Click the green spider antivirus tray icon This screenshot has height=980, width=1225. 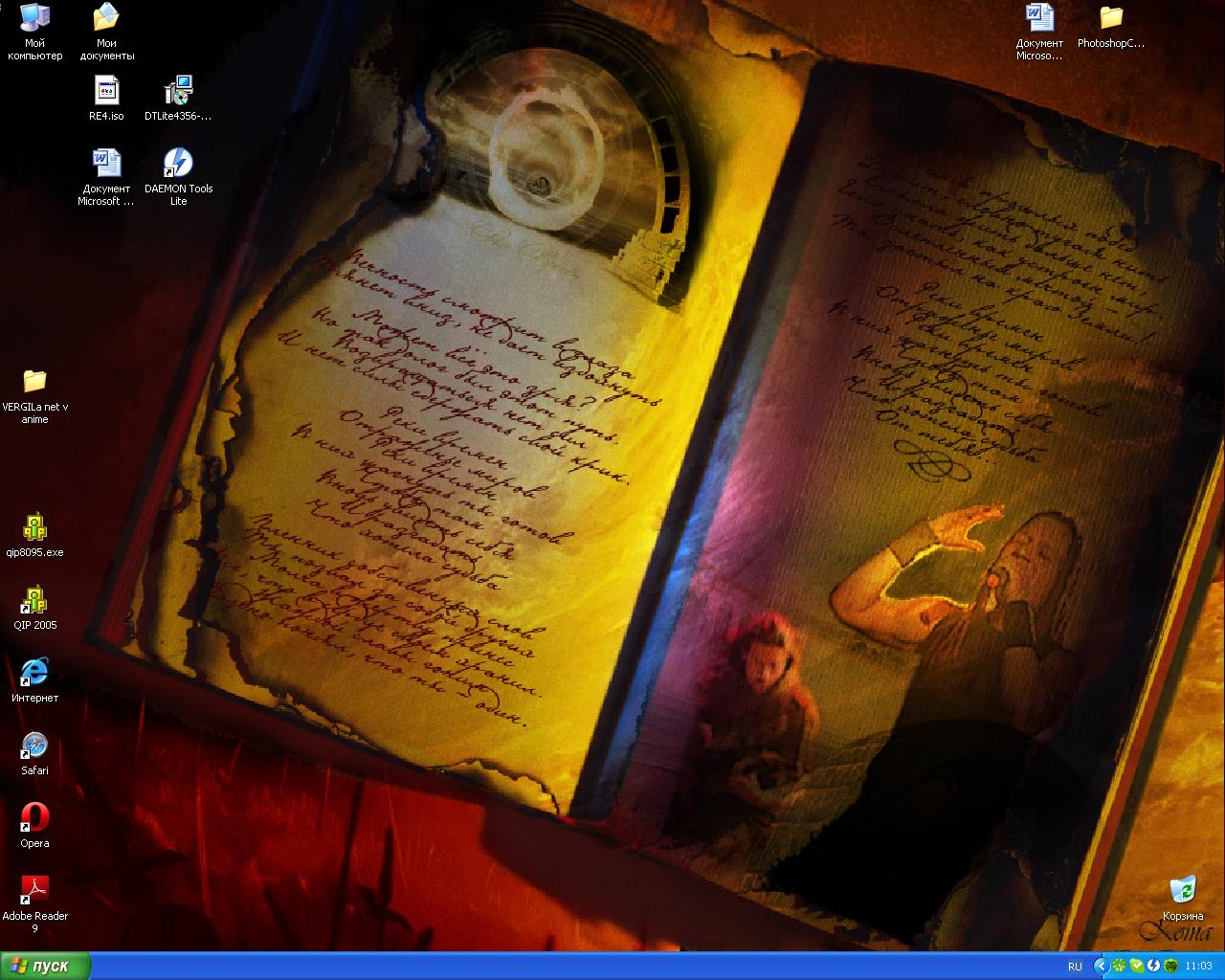1169,967
